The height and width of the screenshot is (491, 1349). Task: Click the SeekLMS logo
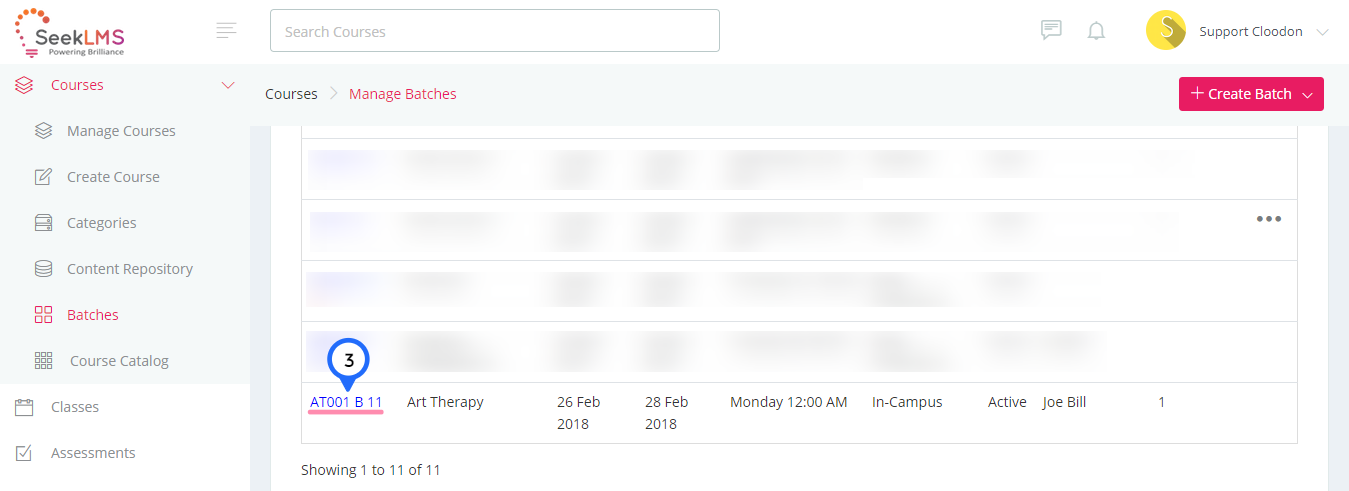pos(69,32)
